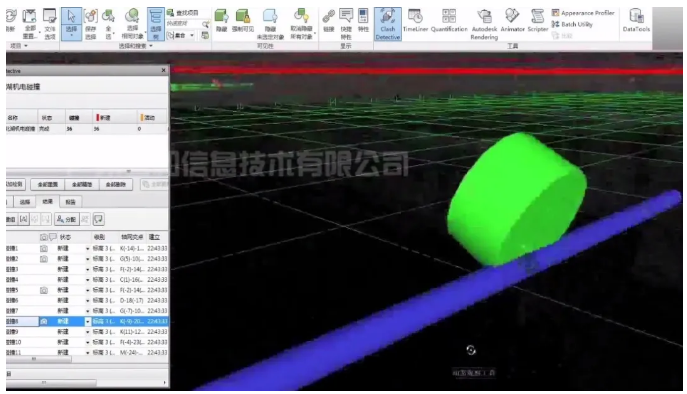Close the Clash Detective panel
Viewport: 687px width, 394px height.
pos(163,70)
